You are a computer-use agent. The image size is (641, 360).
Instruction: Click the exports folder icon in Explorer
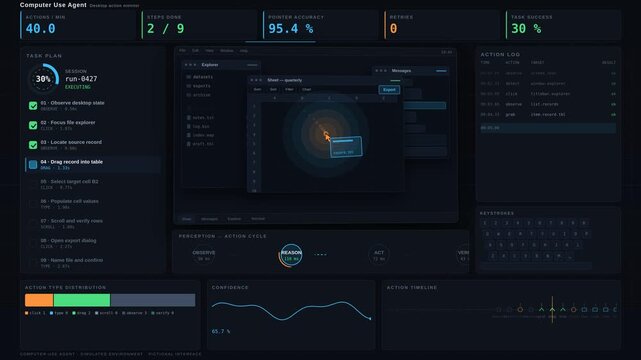pyautogui.click(x=188, y=86)
